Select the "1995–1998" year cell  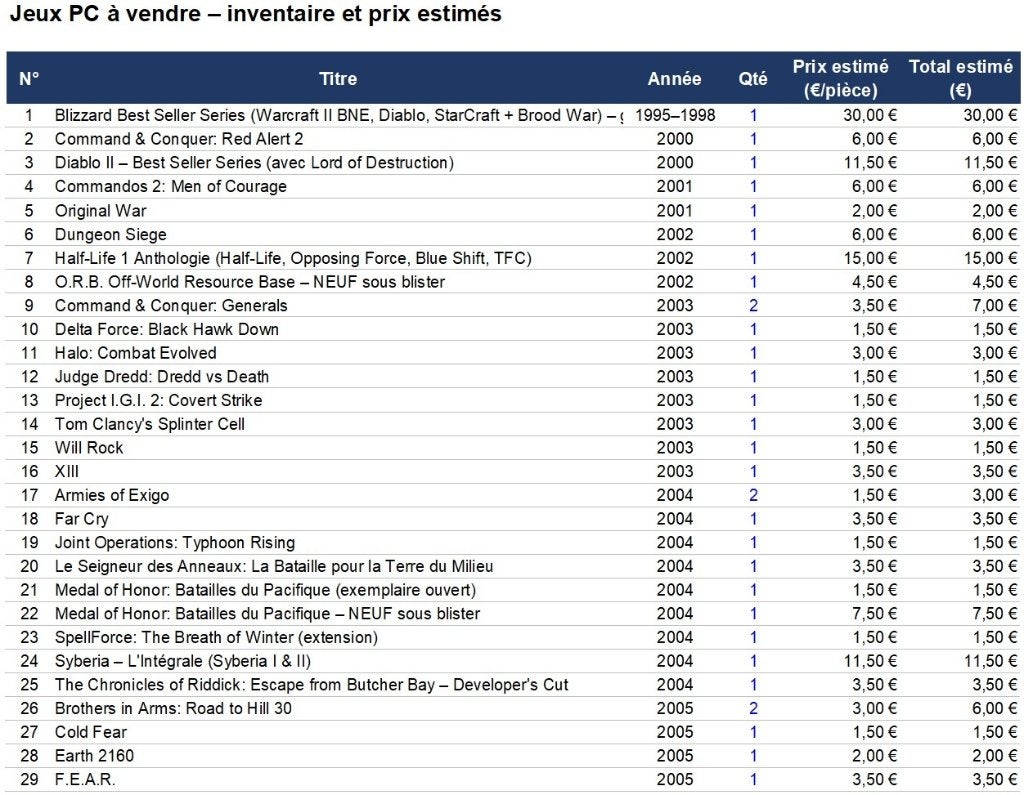point(675,116)
